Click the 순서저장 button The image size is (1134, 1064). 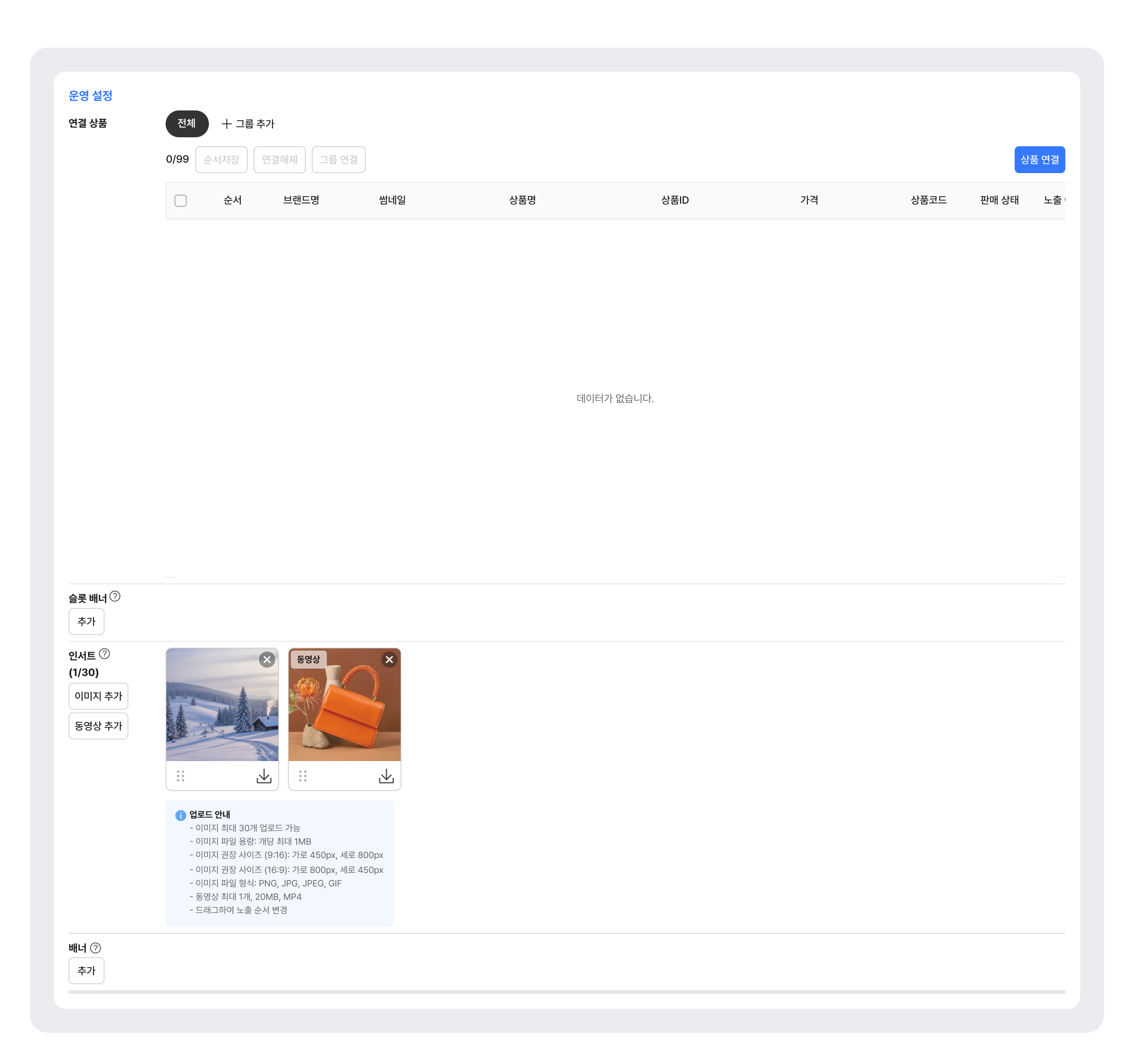click(x=221, y=159)
